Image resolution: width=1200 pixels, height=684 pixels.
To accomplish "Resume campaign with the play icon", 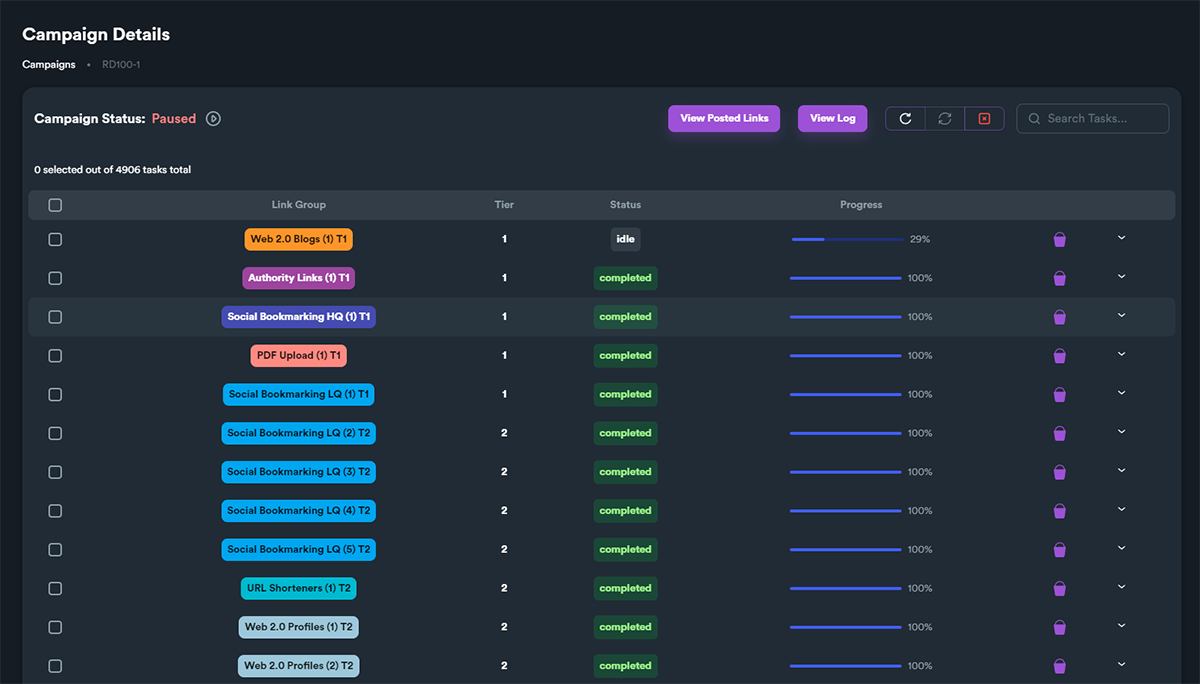I will click(213, 119).
